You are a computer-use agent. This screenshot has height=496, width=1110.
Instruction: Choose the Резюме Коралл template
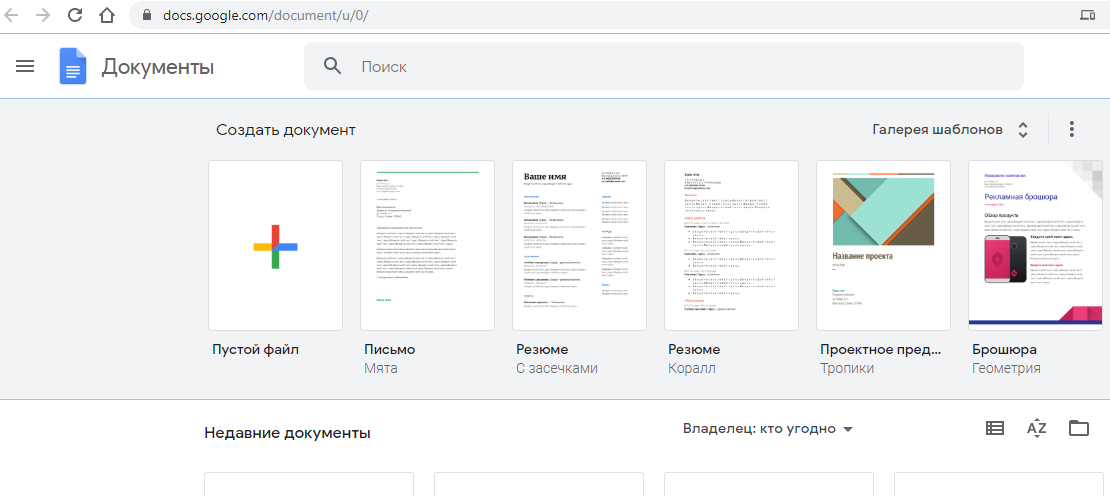pos(731,245)
